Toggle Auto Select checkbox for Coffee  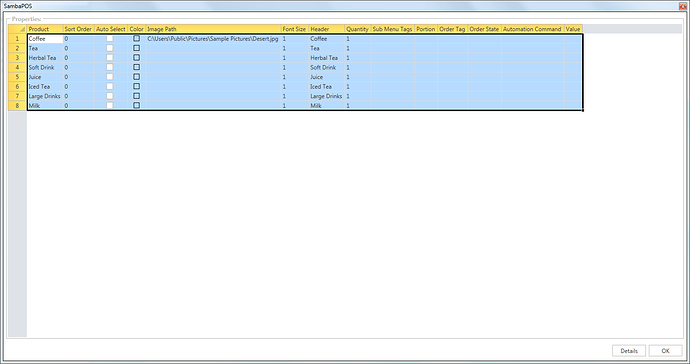click(x=110, y=39)
